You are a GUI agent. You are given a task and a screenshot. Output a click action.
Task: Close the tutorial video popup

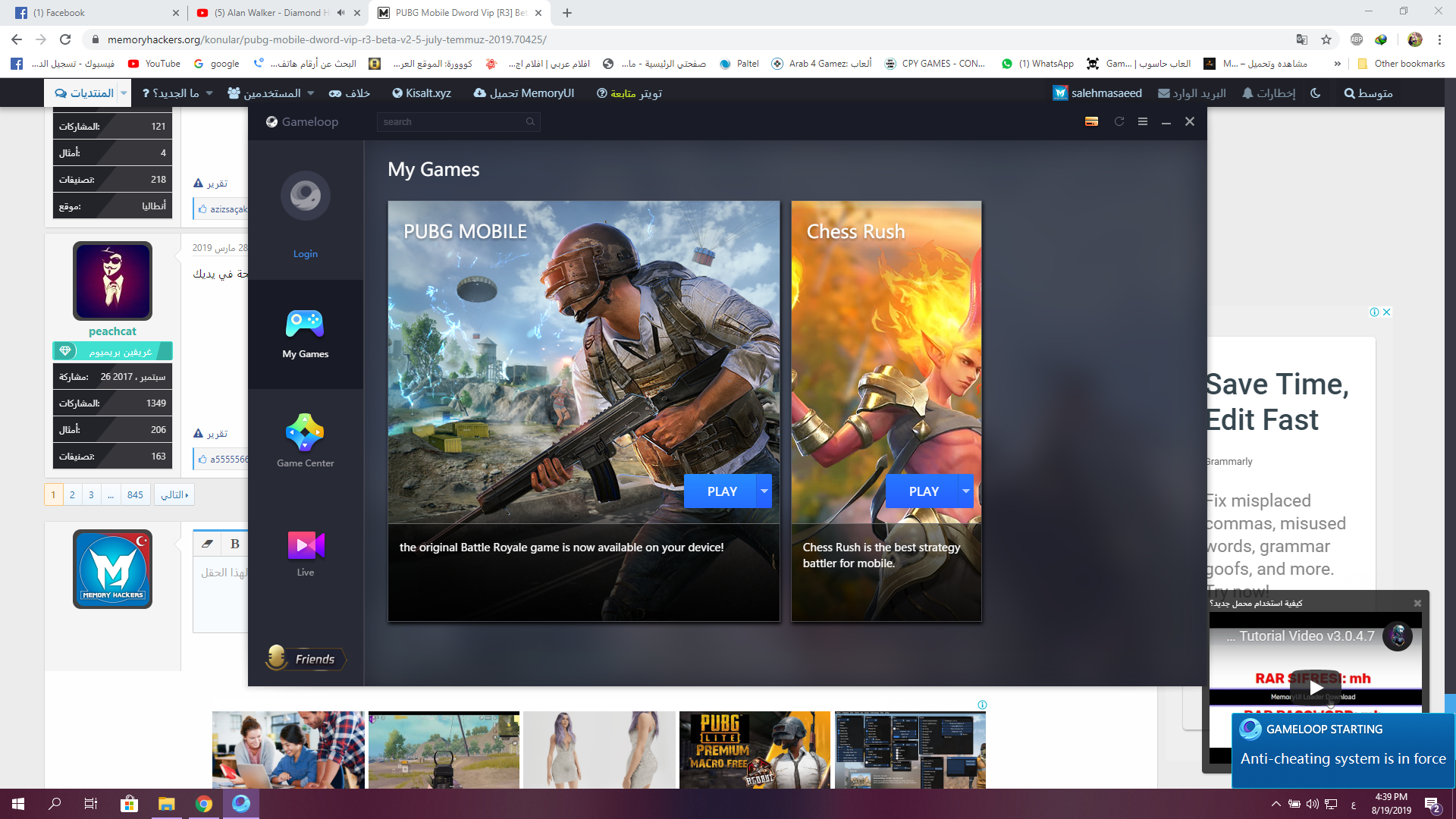point(1417,603)
